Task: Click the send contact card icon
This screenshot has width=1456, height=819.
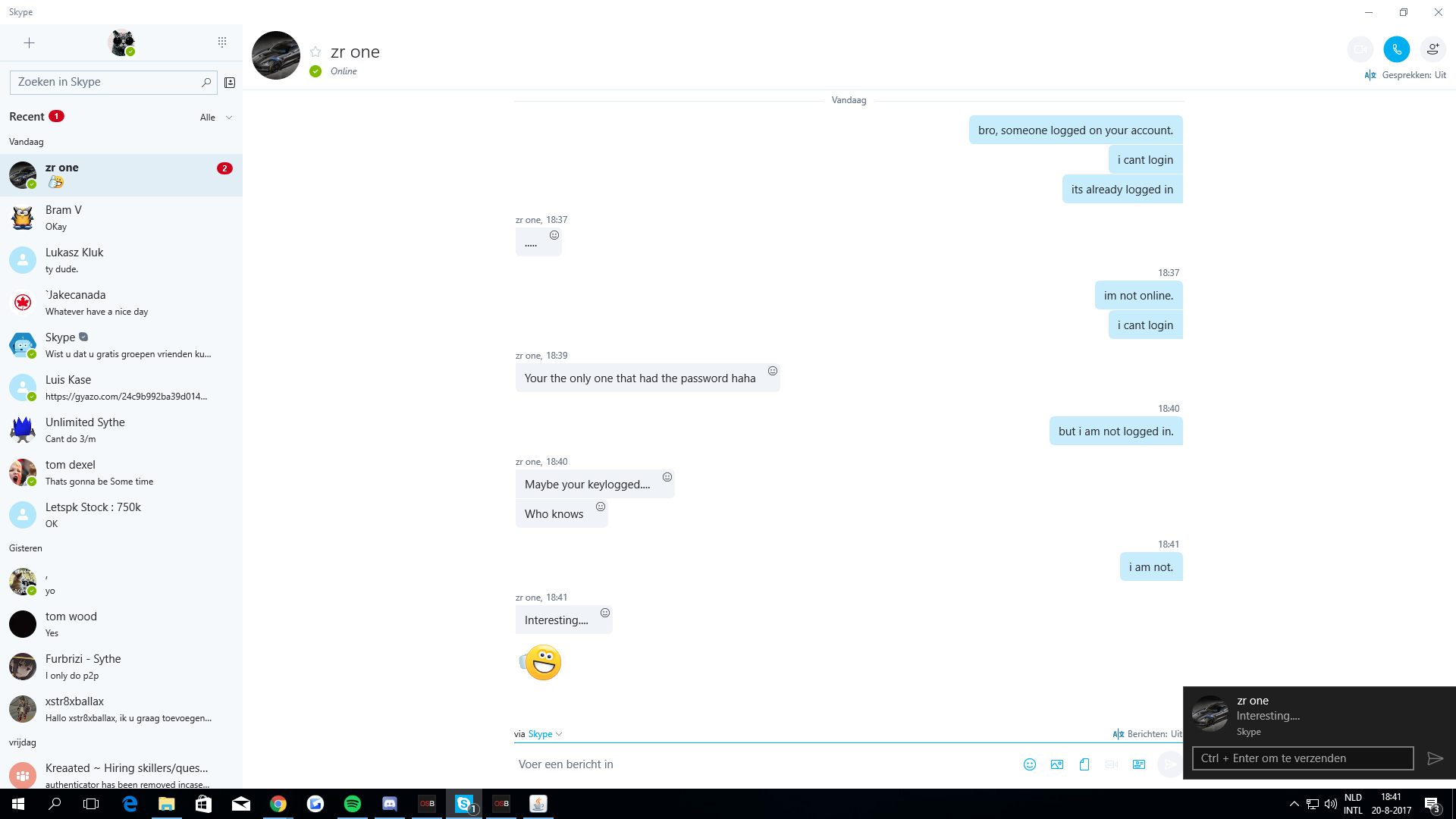Action: pyautogui.click(x=1139, y=764)
